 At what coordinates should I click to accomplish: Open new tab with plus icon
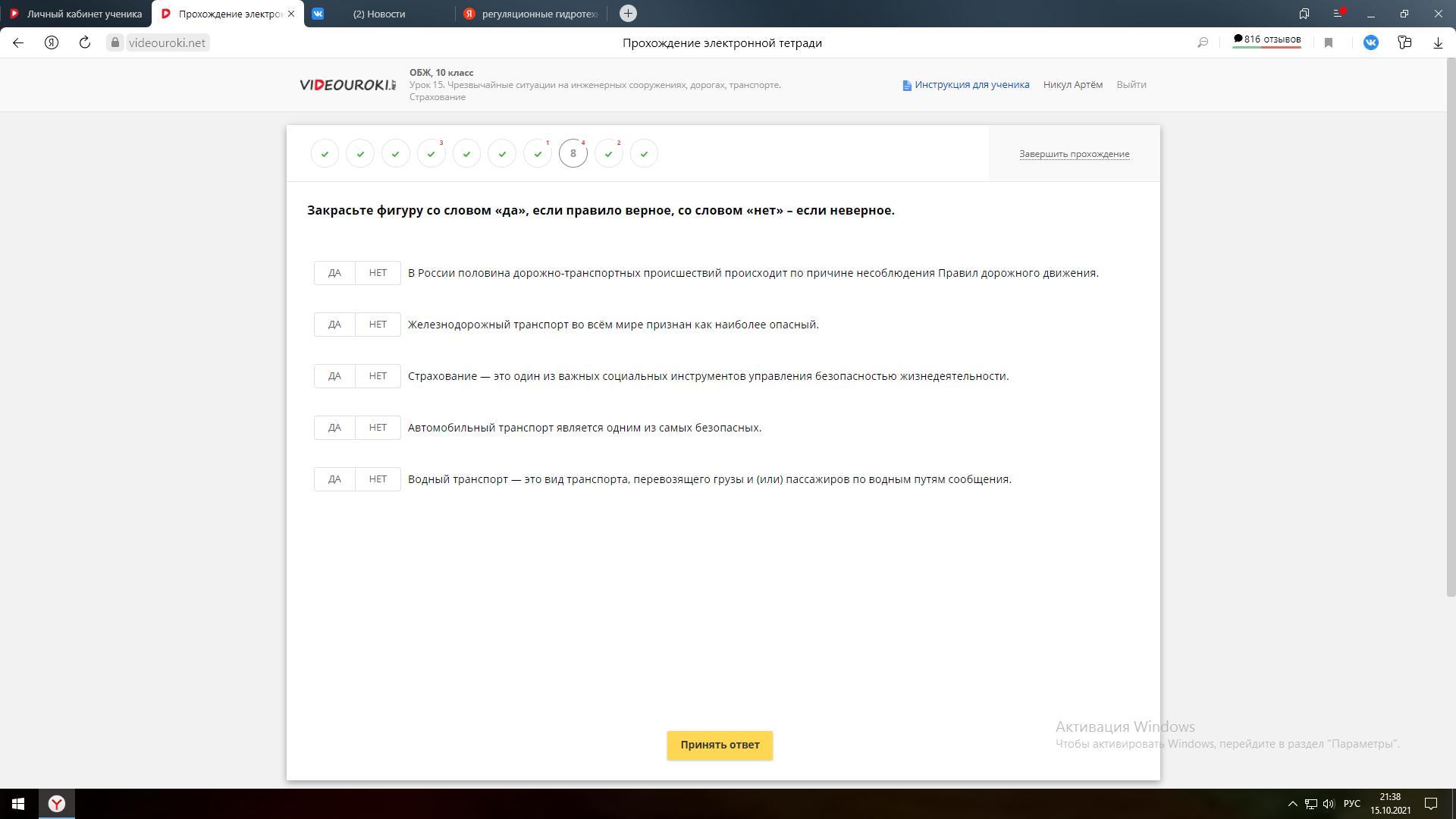point(628,14)
